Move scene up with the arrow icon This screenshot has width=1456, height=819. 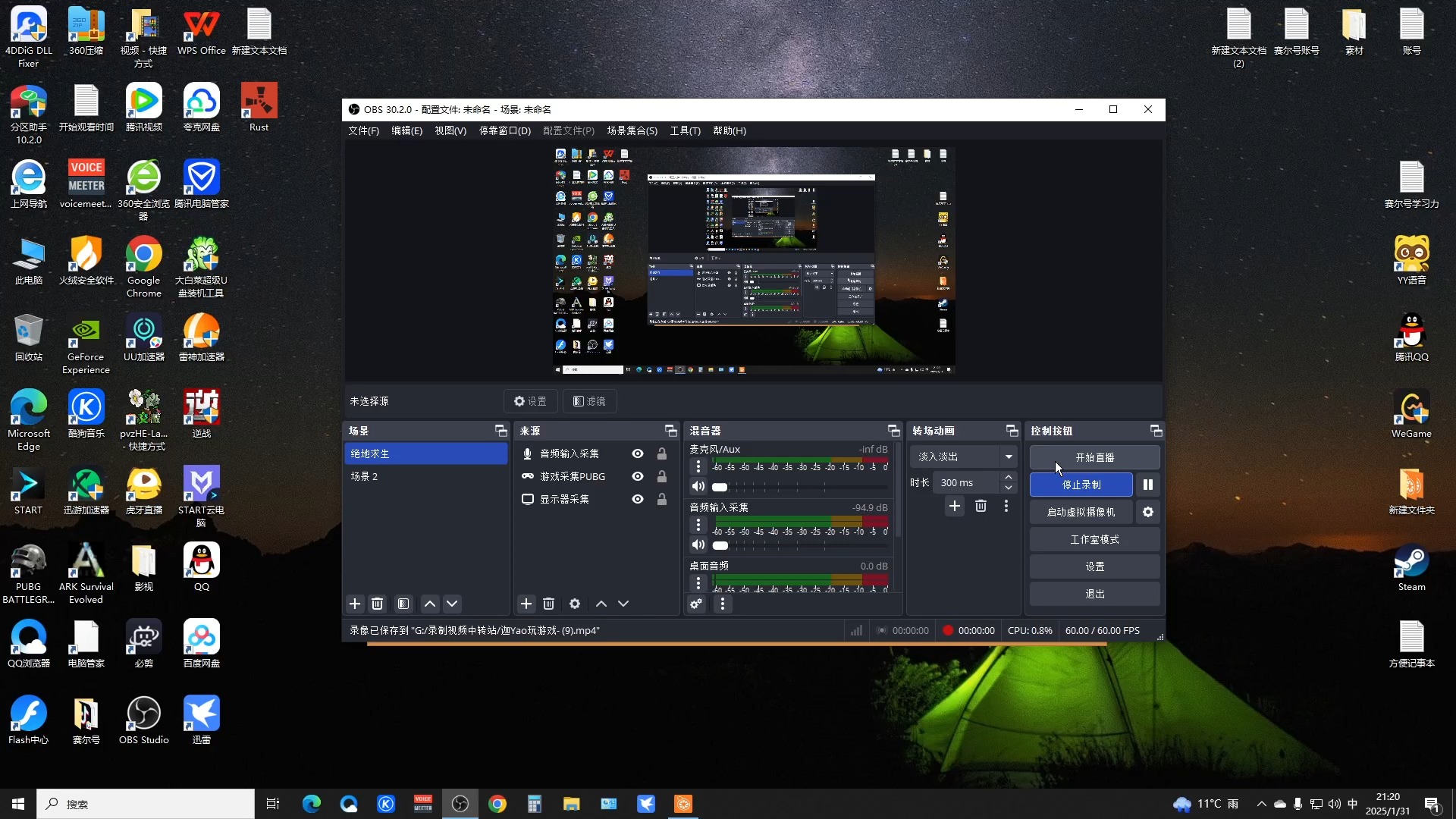(x=430, y=604)
